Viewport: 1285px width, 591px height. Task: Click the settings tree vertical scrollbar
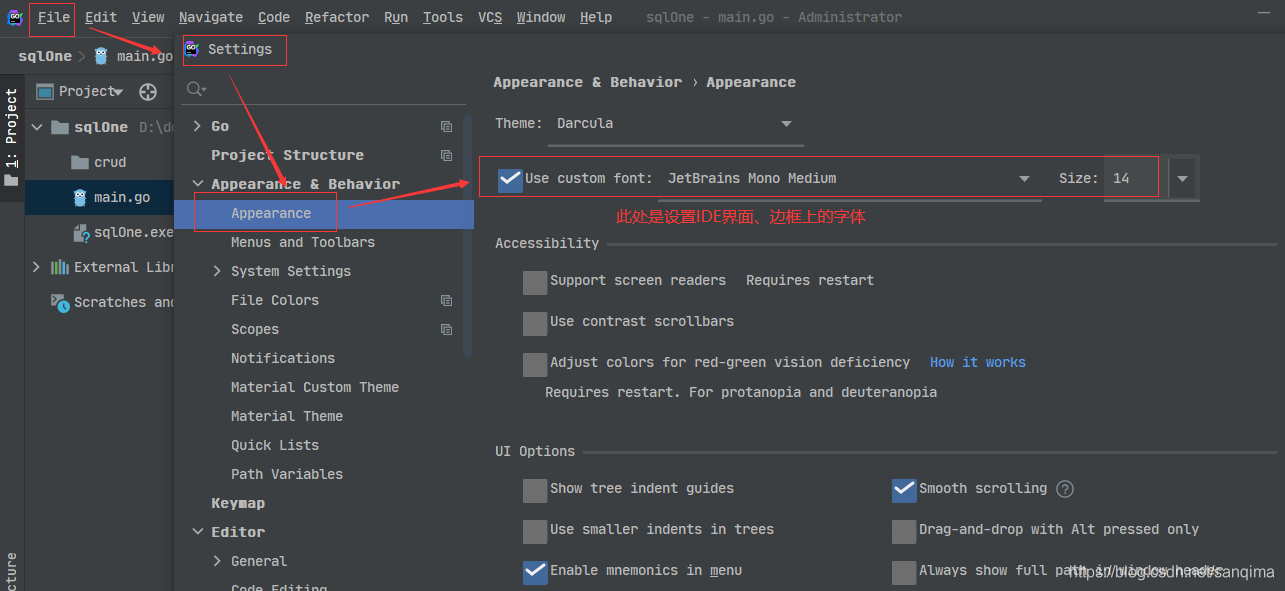(468, 236)
